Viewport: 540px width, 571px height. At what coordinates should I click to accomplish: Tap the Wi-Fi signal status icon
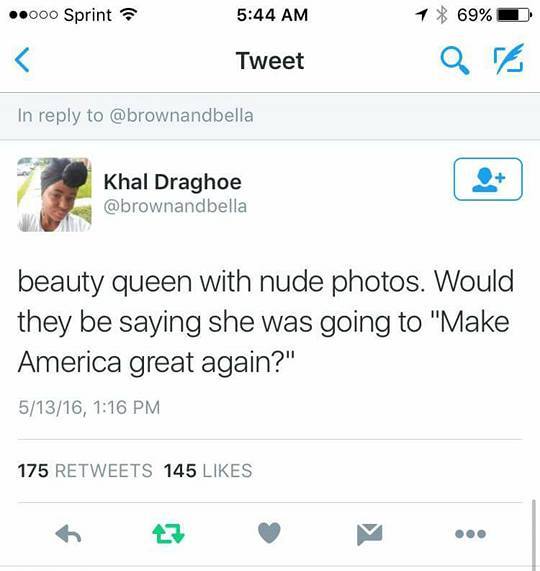(x=129, y=15)
